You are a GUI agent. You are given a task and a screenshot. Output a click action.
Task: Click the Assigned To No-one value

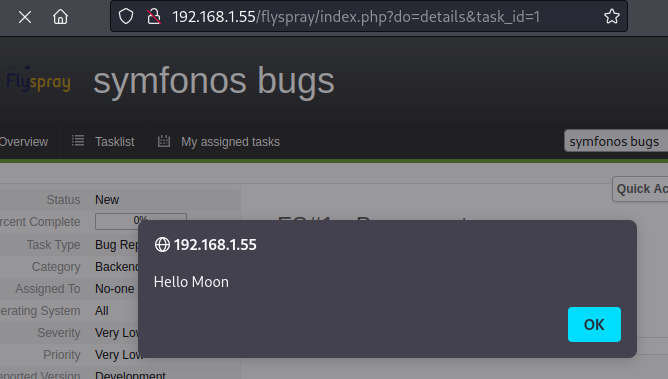(x=115, y=289)
